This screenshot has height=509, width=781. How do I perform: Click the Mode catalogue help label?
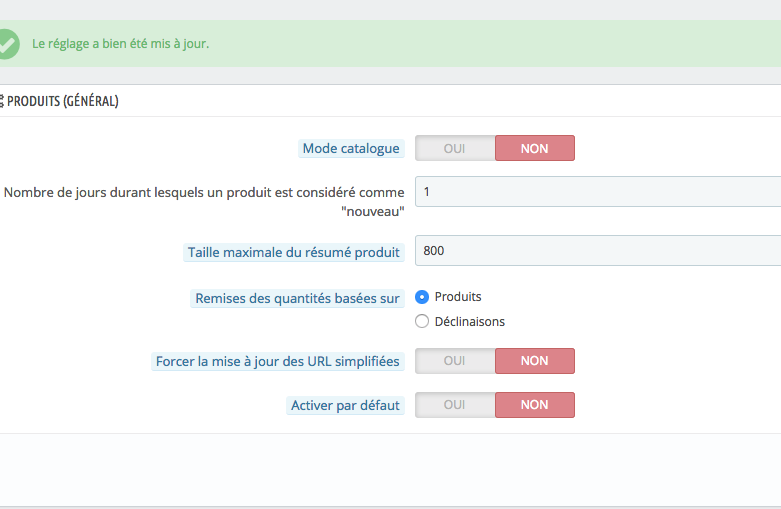pos(351,148)
